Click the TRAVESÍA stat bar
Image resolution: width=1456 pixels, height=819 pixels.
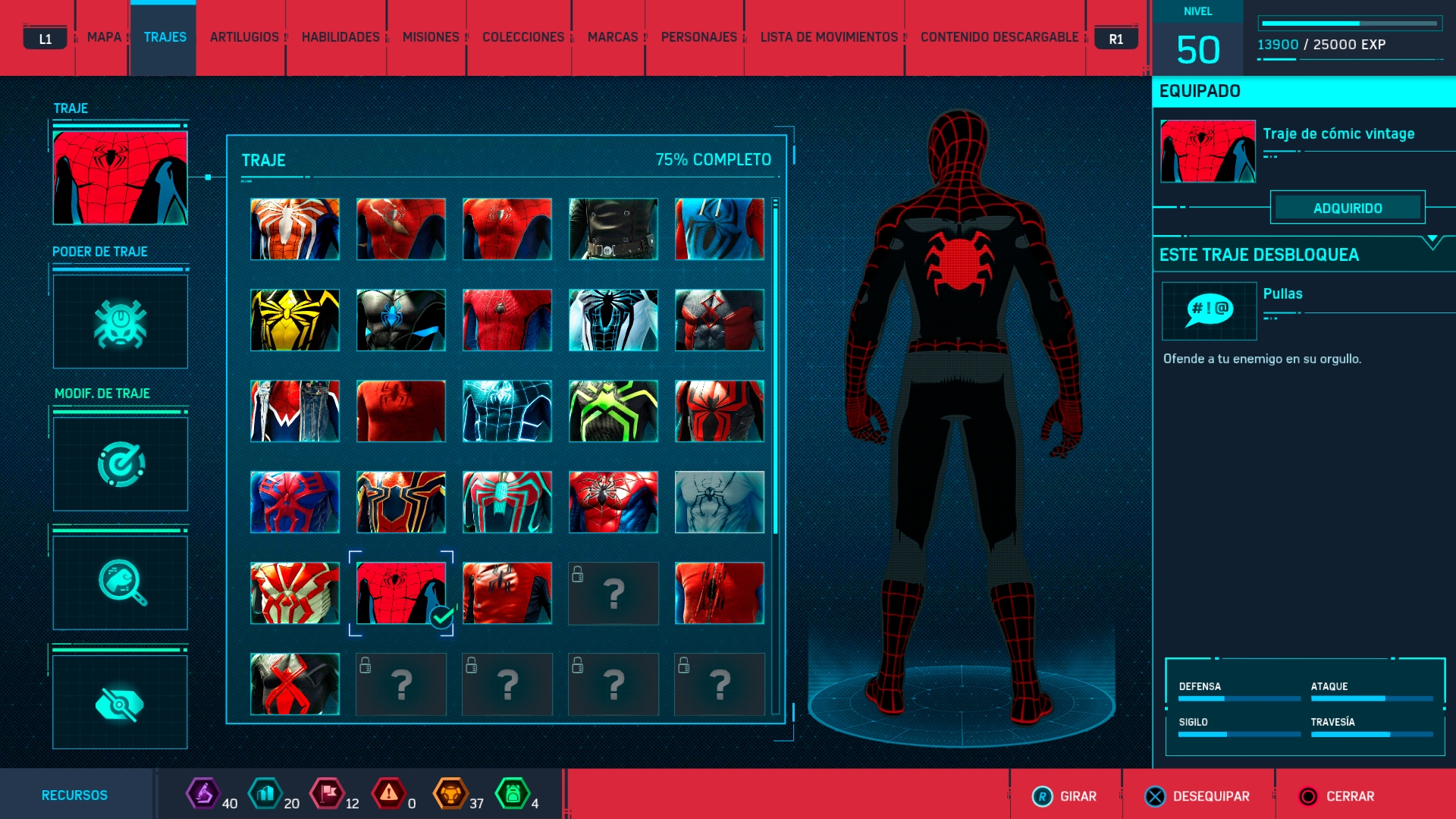click(1372, 734)
